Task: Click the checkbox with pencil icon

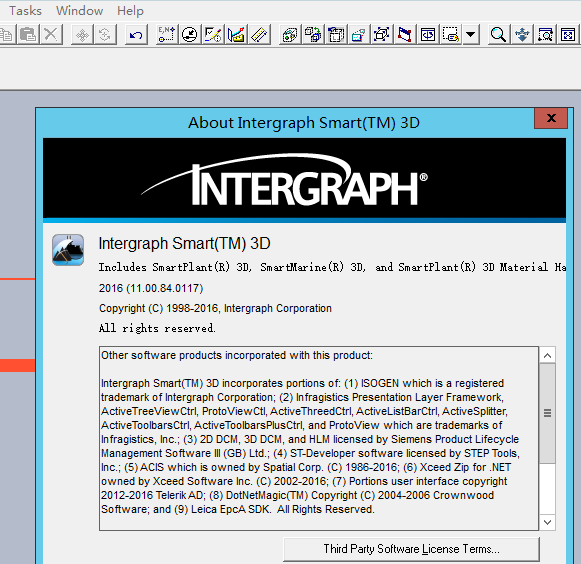Action: click(213, 35)
